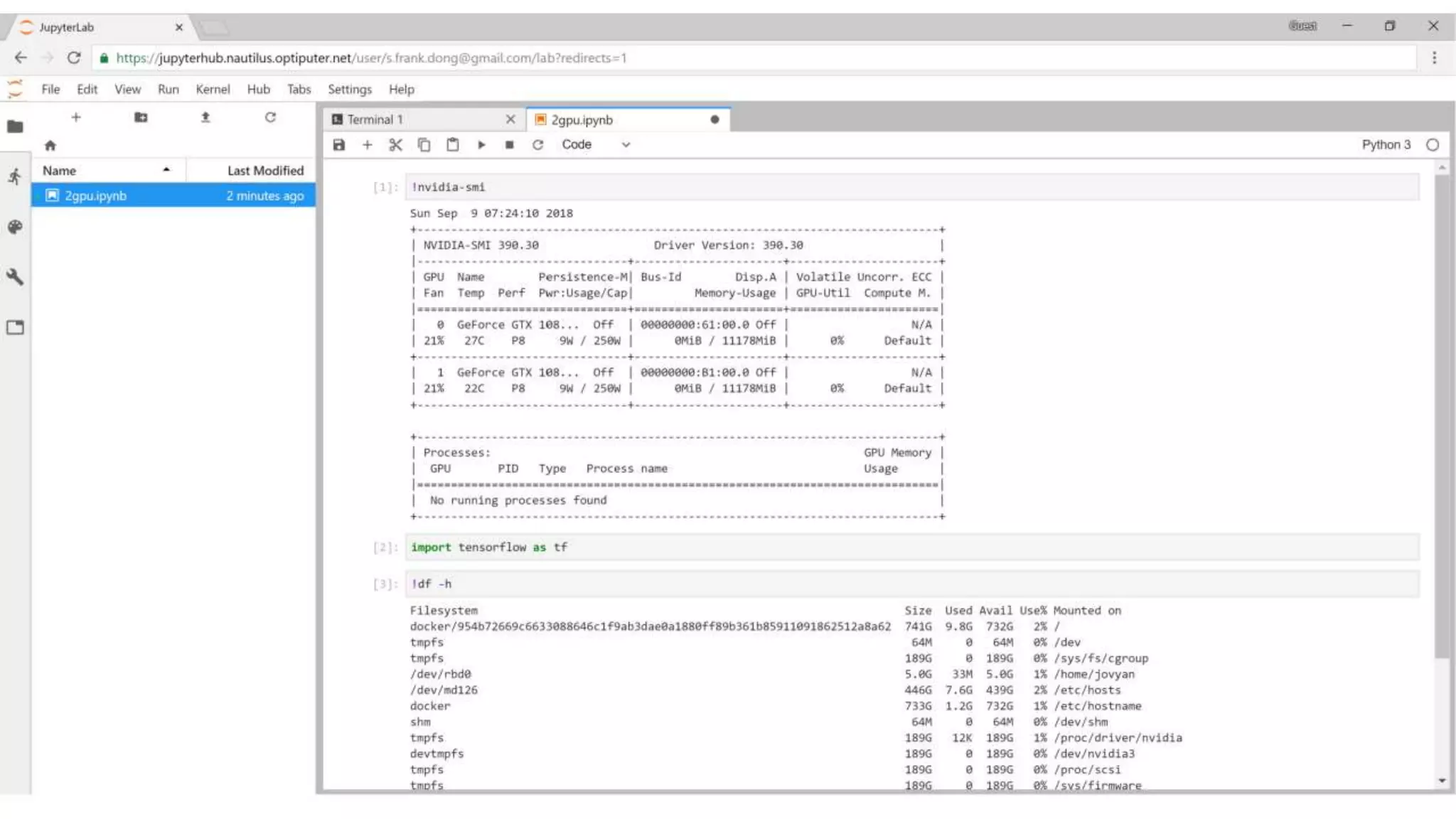Upload files with the up-arrow icon
The width and height of the screenshot is (1456, 819).
(205, 117)
